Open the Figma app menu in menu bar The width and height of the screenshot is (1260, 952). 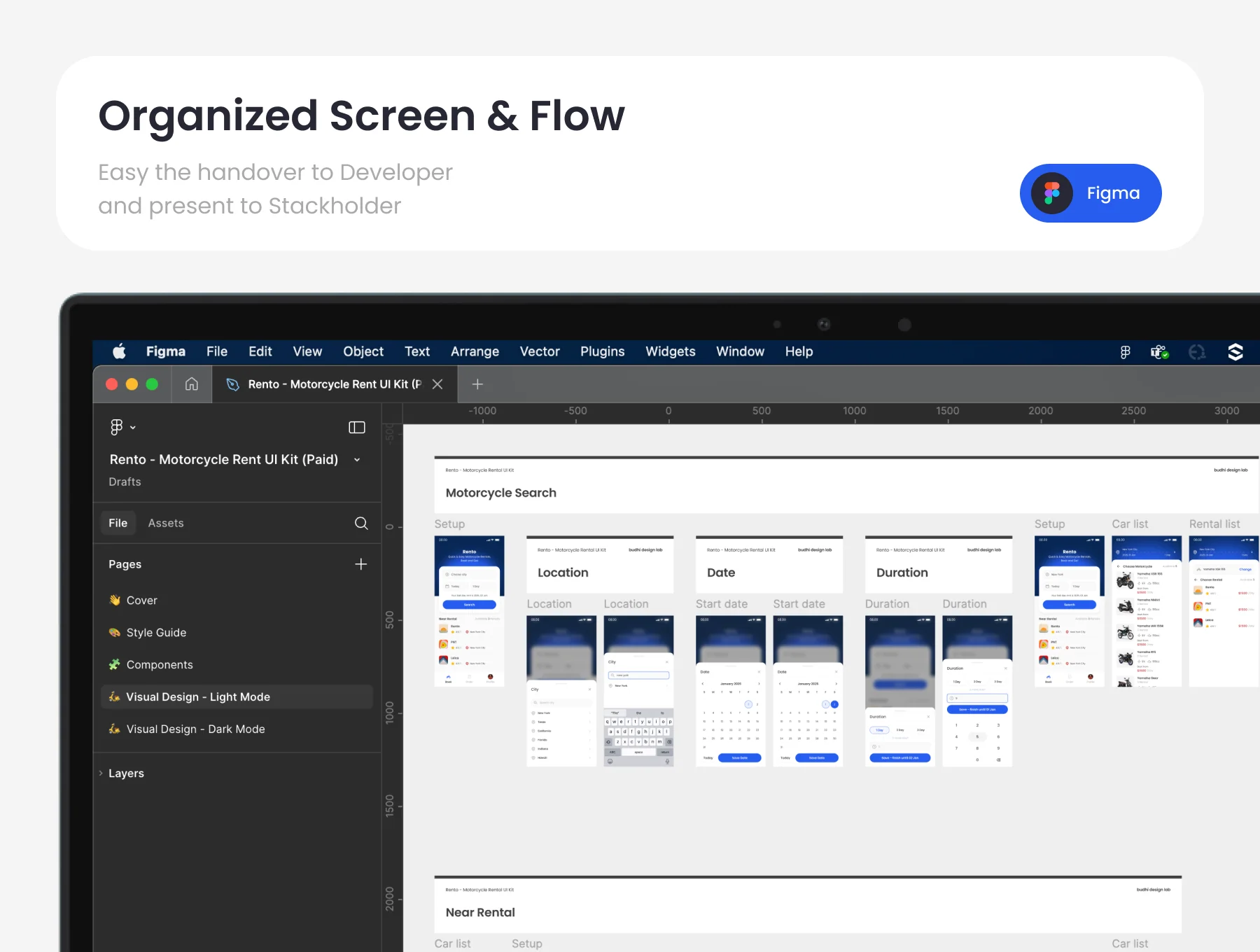[166, 351]
